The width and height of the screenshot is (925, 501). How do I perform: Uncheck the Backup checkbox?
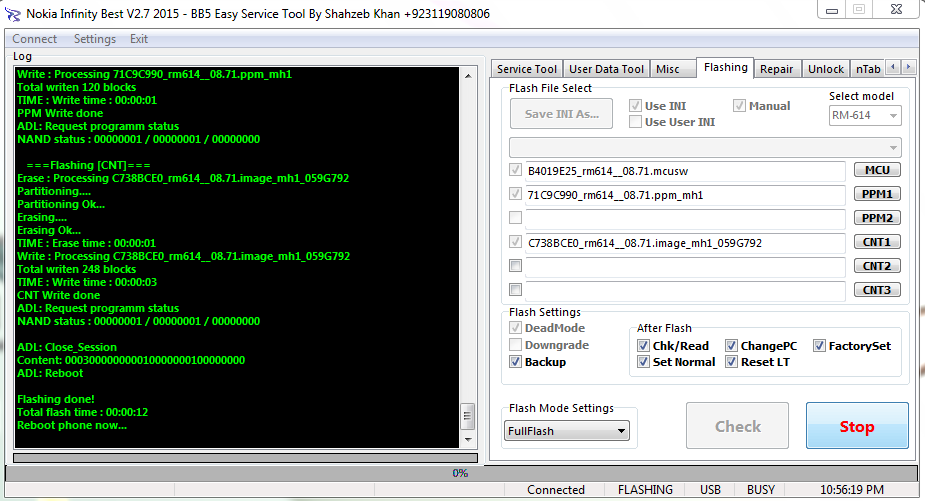click(516, 362)
